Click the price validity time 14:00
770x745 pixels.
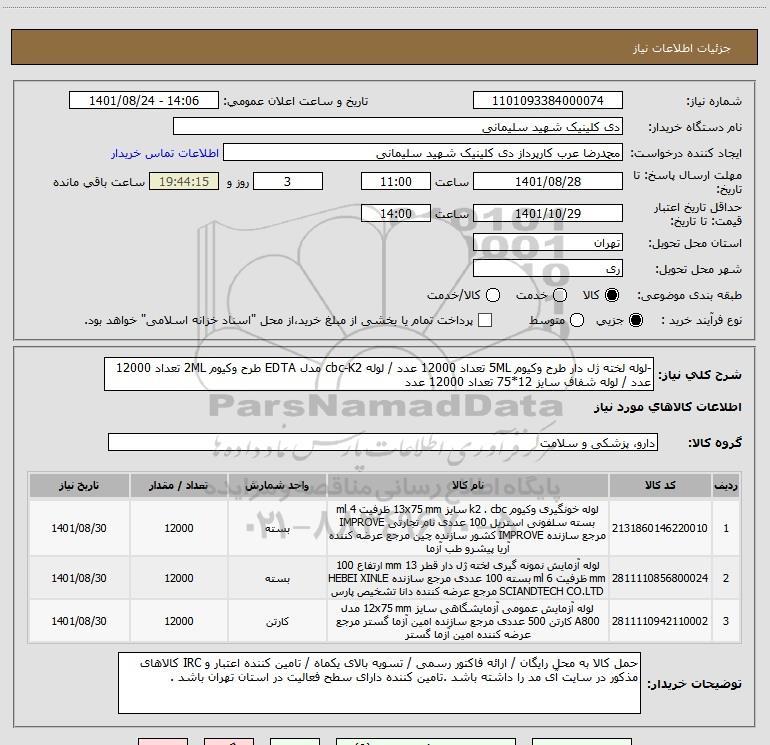point(396,214)
